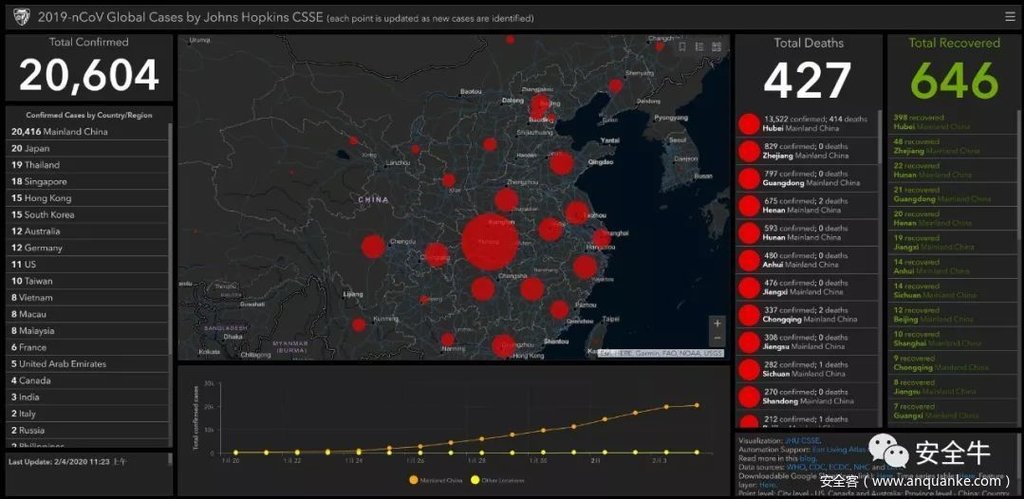Open the WHO data source link
This screenshot has height=499, width=1024.
pyautogui.click(x=794, y=467)
